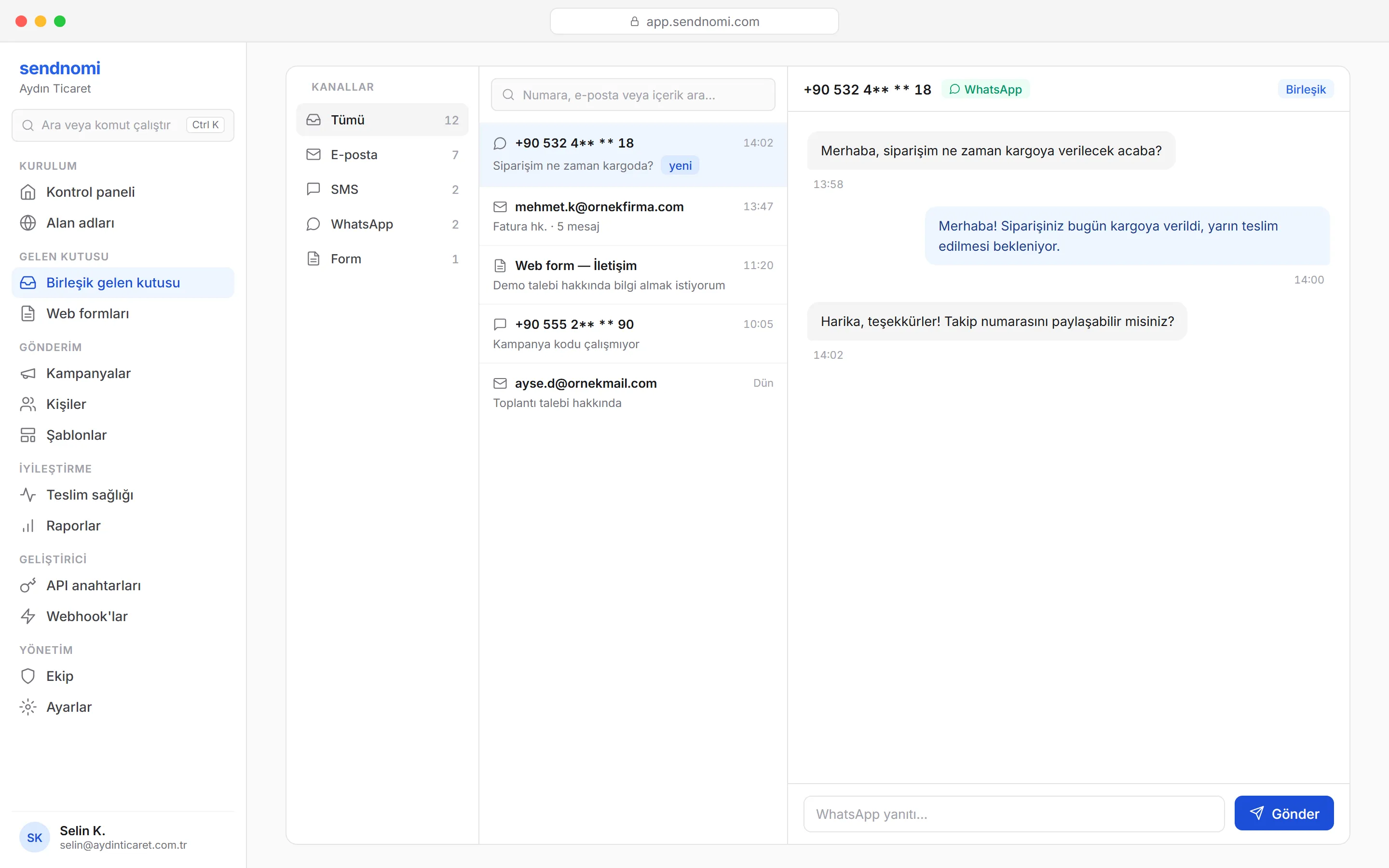
Task: Click the sendnomi logo
Action: pos(60,68)
